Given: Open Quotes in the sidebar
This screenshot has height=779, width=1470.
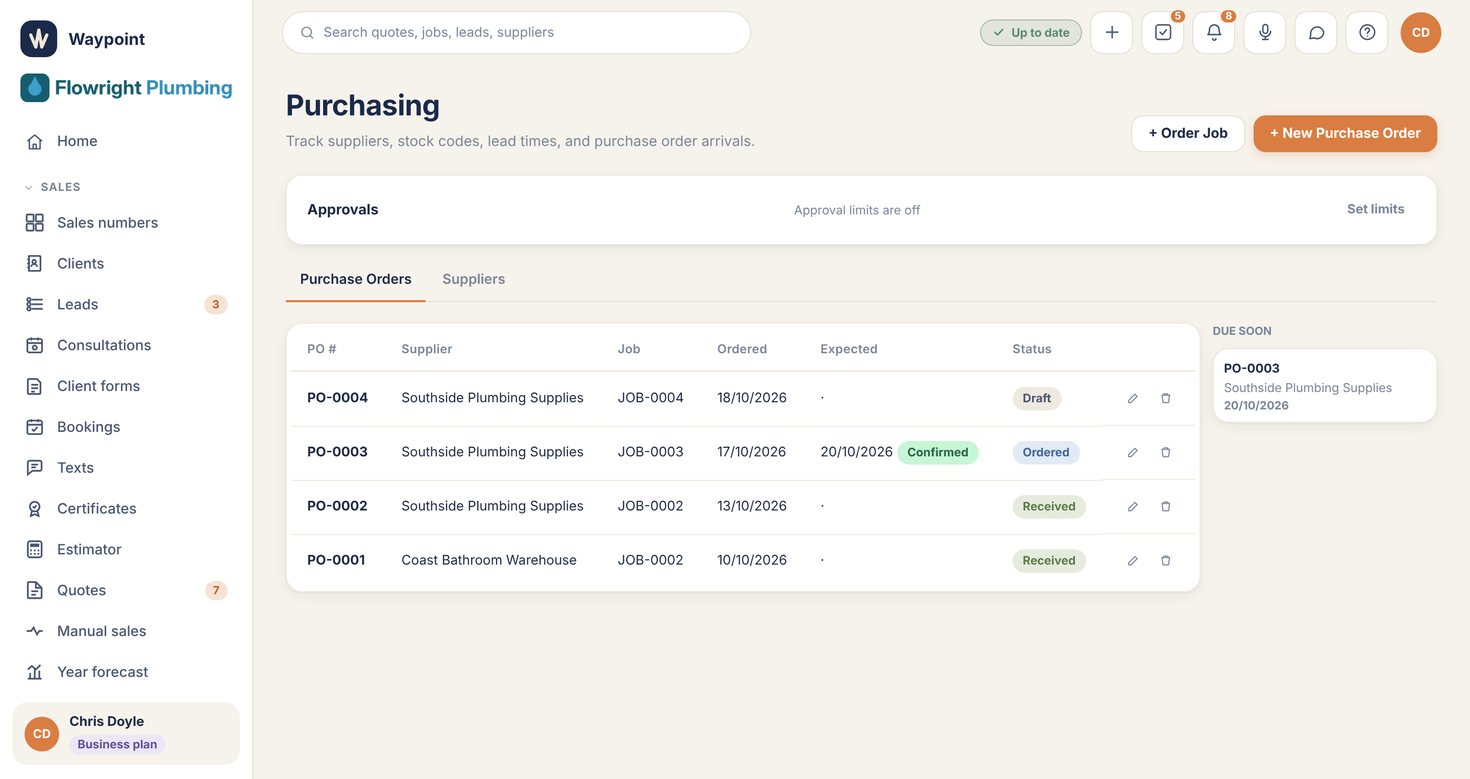Looking at the screenshot, I should pyautogui.click(x=126, y=590).
